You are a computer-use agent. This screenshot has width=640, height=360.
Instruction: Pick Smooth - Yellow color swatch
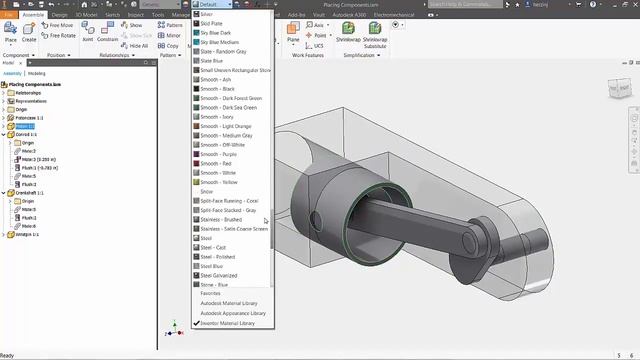[196, 182]
